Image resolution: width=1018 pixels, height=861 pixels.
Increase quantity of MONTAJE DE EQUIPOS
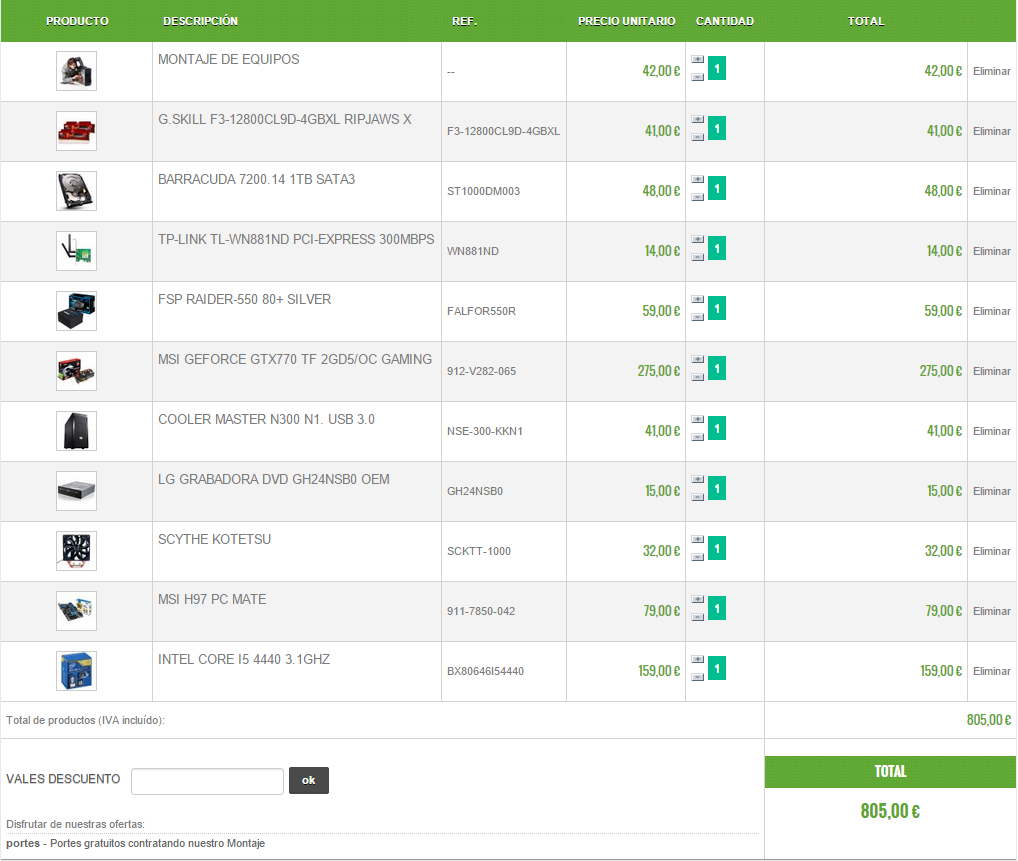pos(697,59)
